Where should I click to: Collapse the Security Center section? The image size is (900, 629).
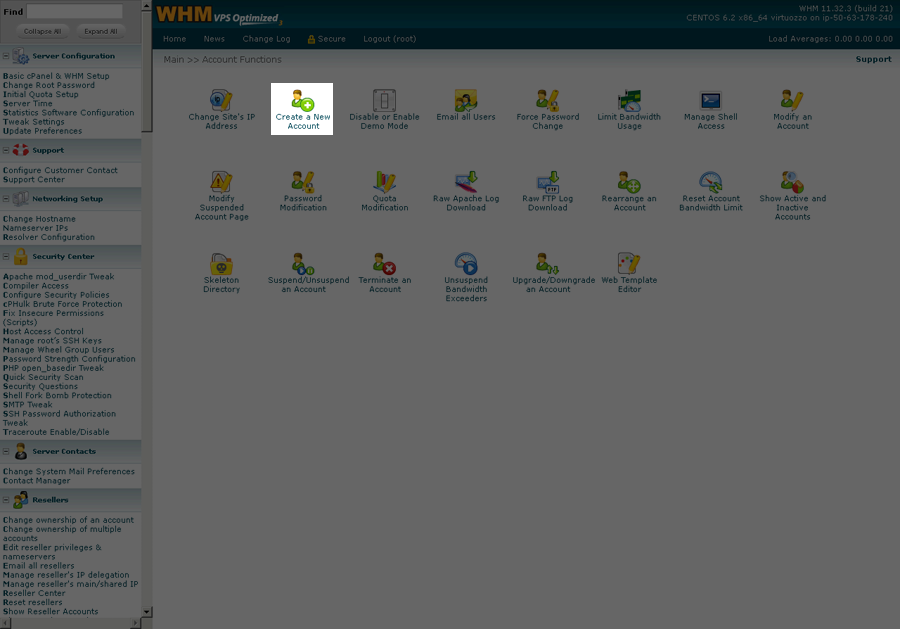click(x=6, y=257)
